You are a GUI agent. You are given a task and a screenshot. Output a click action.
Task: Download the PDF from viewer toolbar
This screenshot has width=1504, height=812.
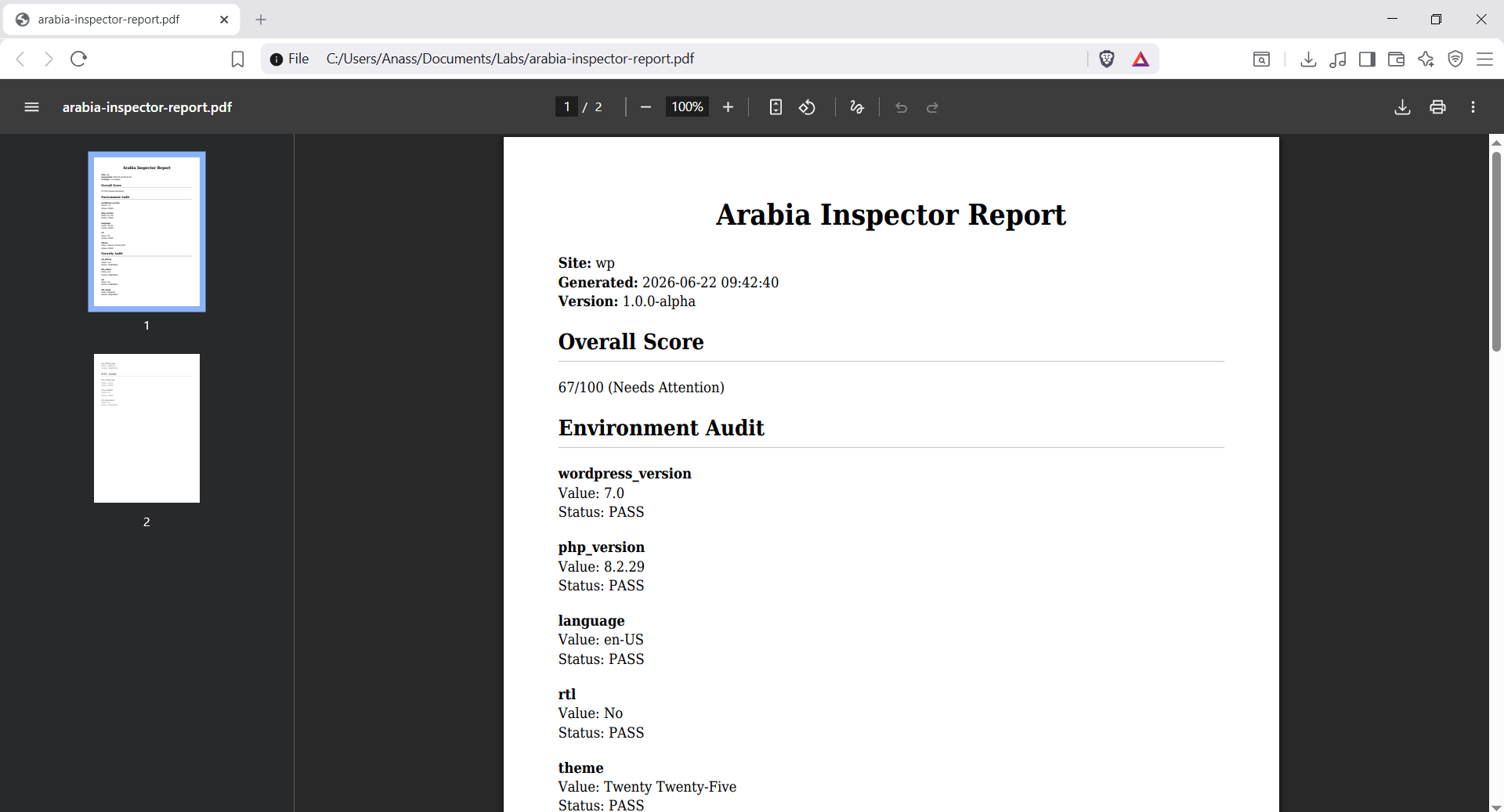pos(1402,107)
